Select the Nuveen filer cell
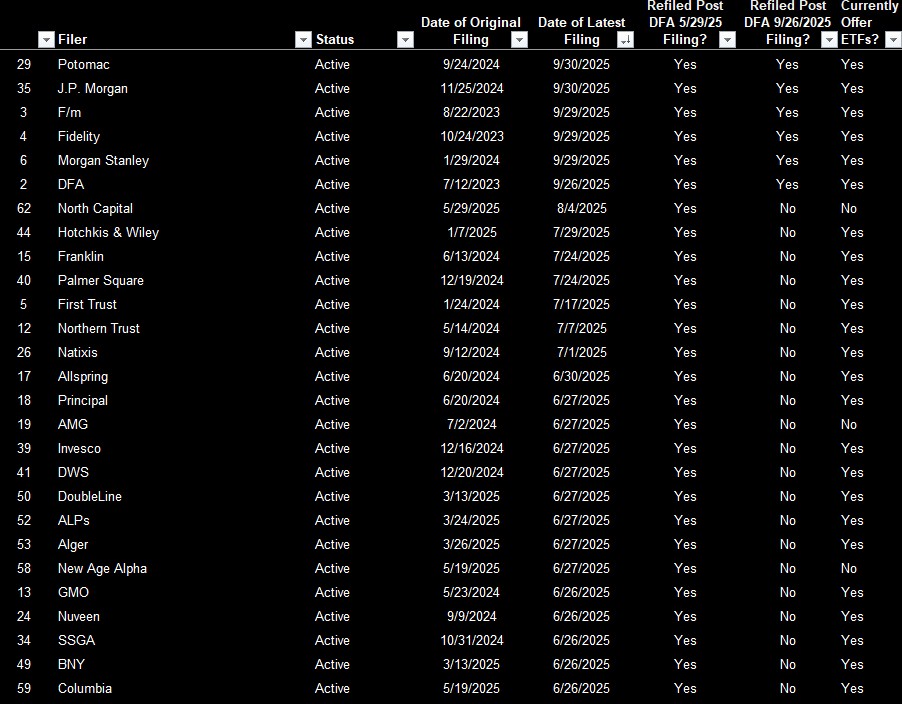Image resolution: width=902 pixels, height=704 pixels. [78, 616]
